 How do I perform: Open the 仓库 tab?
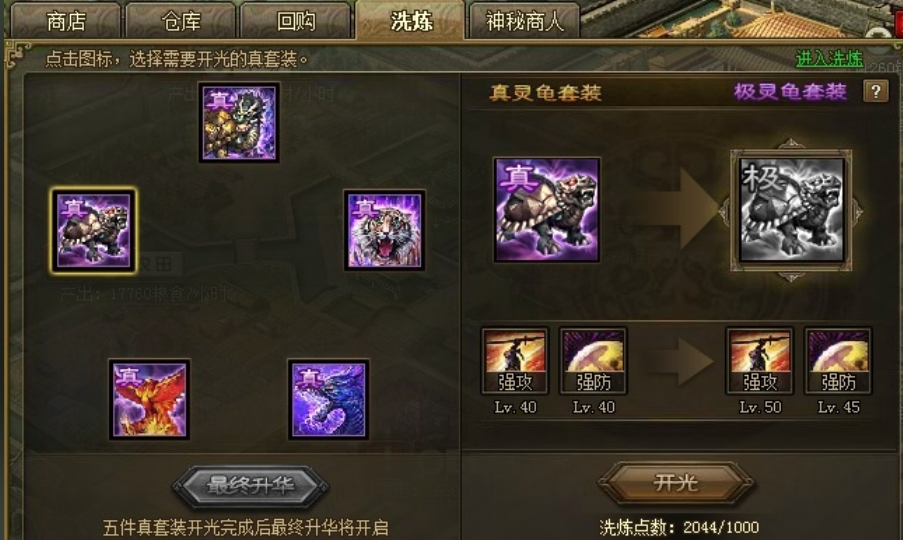181,21
